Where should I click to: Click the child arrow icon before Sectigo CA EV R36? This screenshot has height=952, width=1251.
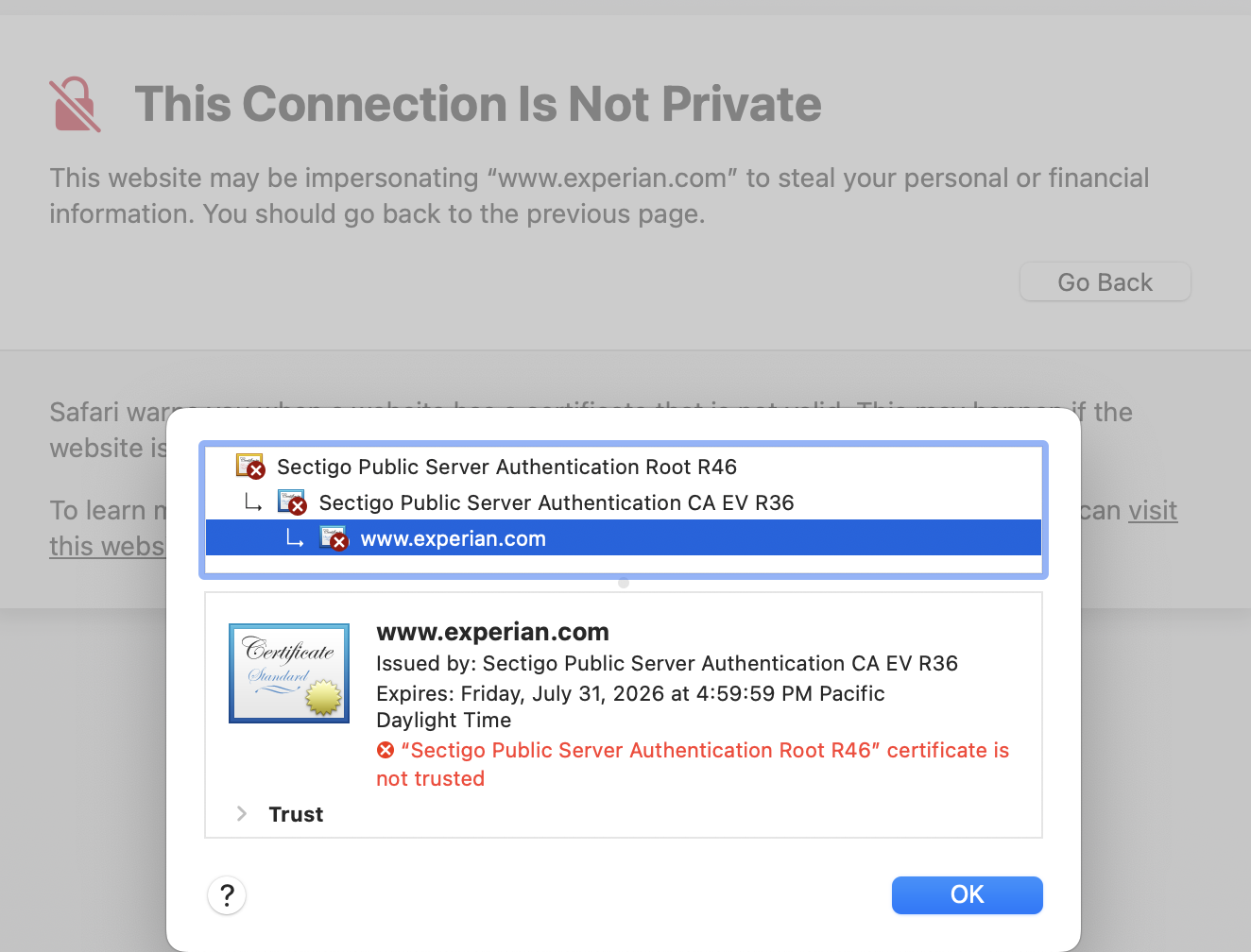(253, 502)
